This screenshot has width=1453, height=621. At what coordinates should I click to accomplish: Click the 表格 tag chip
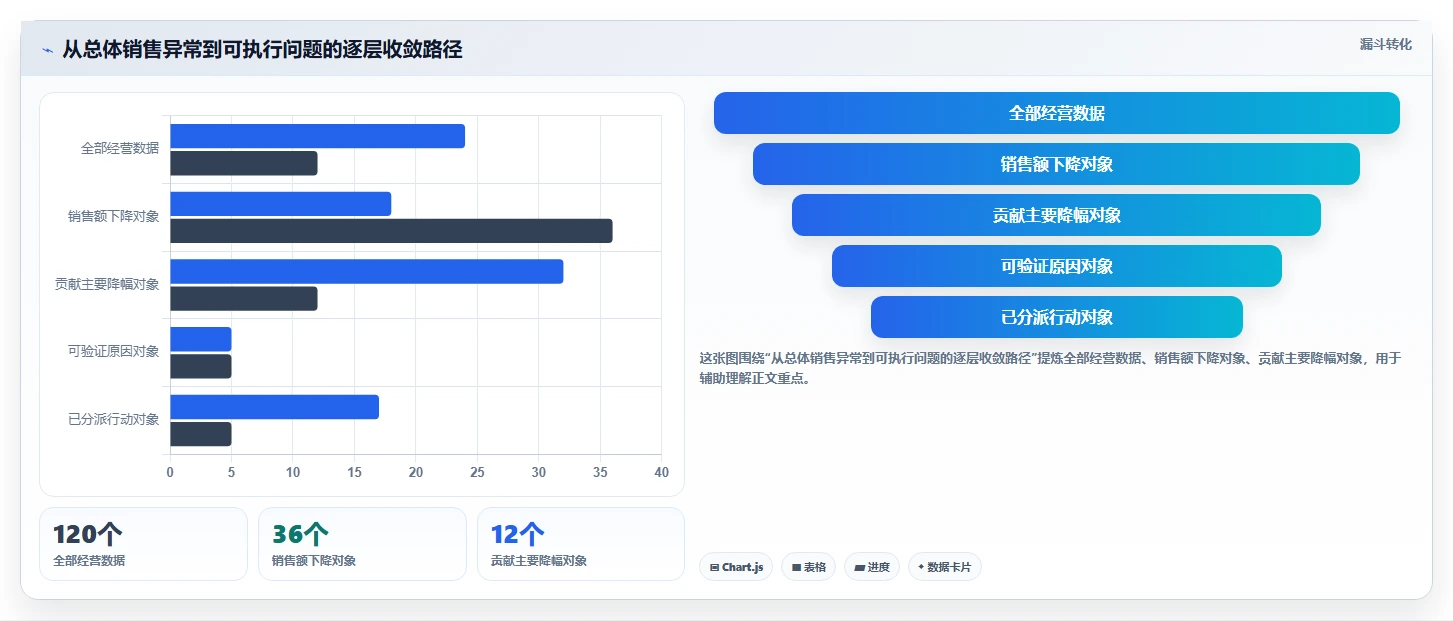tap(808, 567)
